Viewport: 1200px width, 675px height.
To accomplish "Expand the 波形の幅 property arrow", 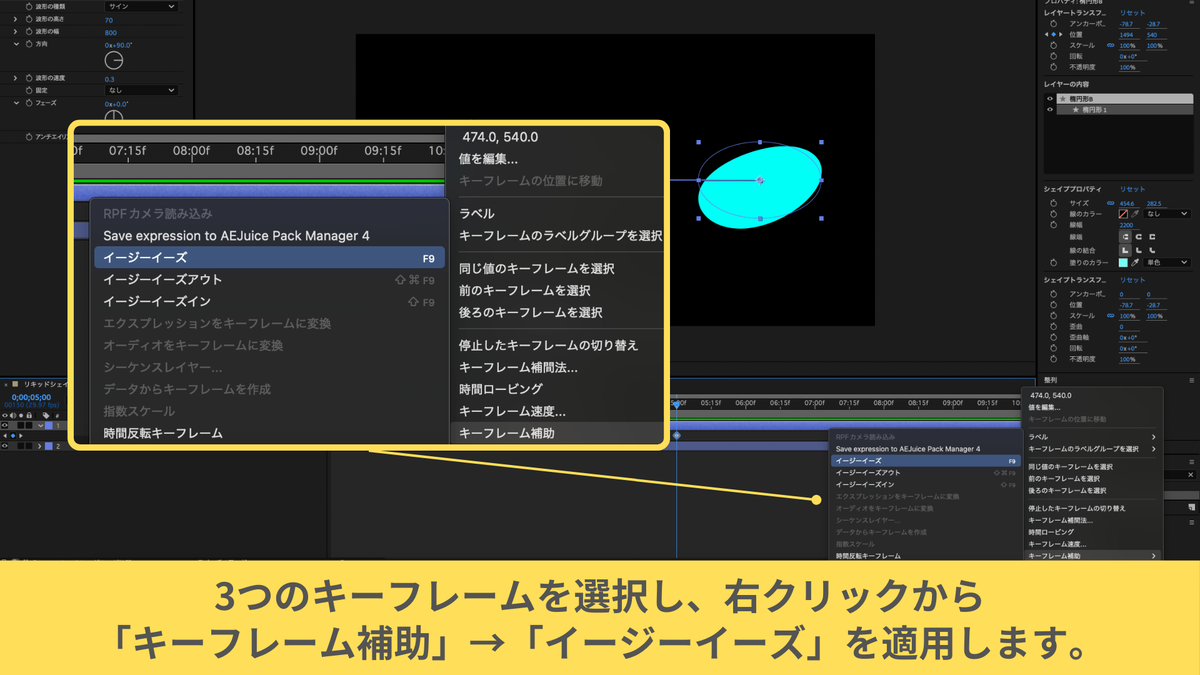I will pos(15,32).
